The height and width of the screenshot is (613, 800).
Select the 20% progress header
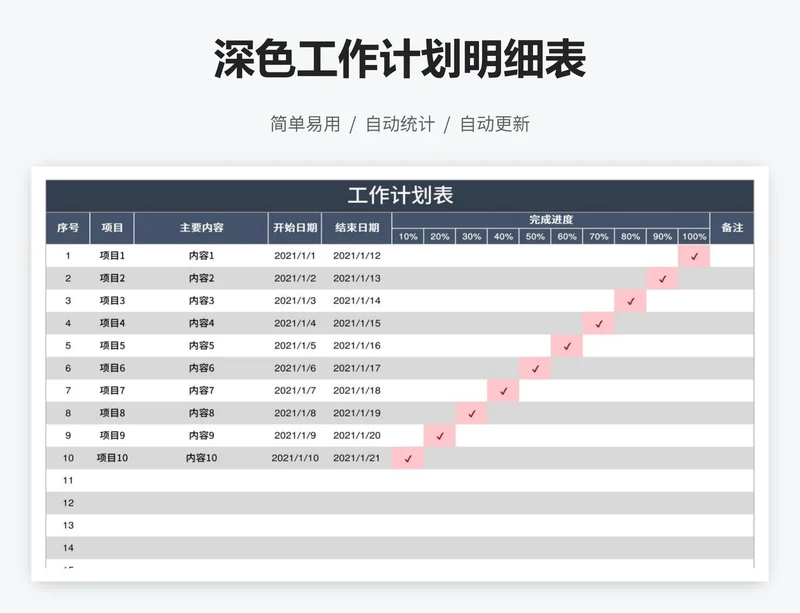click(439, 236)
